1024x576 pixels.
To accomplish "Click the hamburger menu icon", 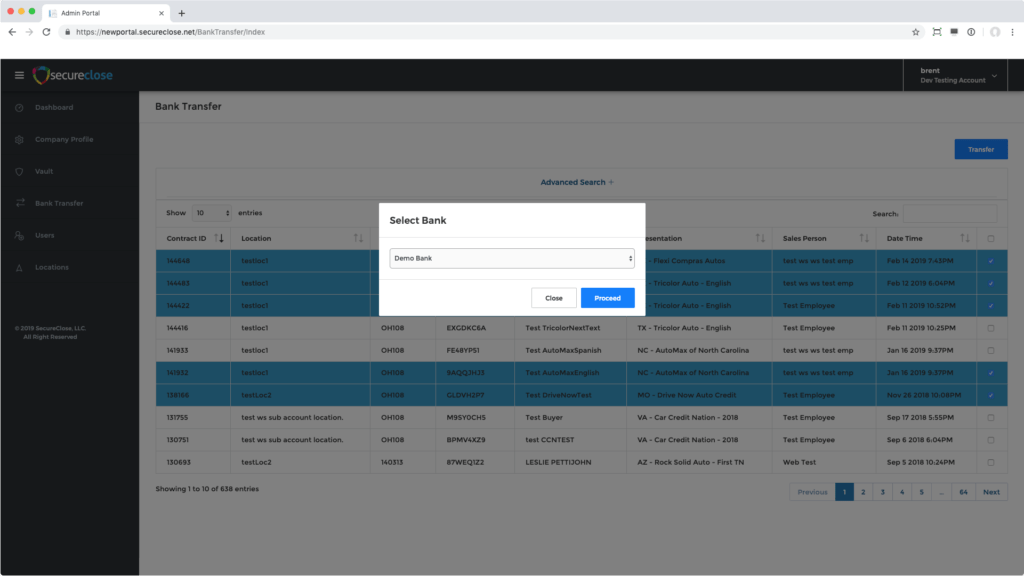I will (x=19, y=76).
